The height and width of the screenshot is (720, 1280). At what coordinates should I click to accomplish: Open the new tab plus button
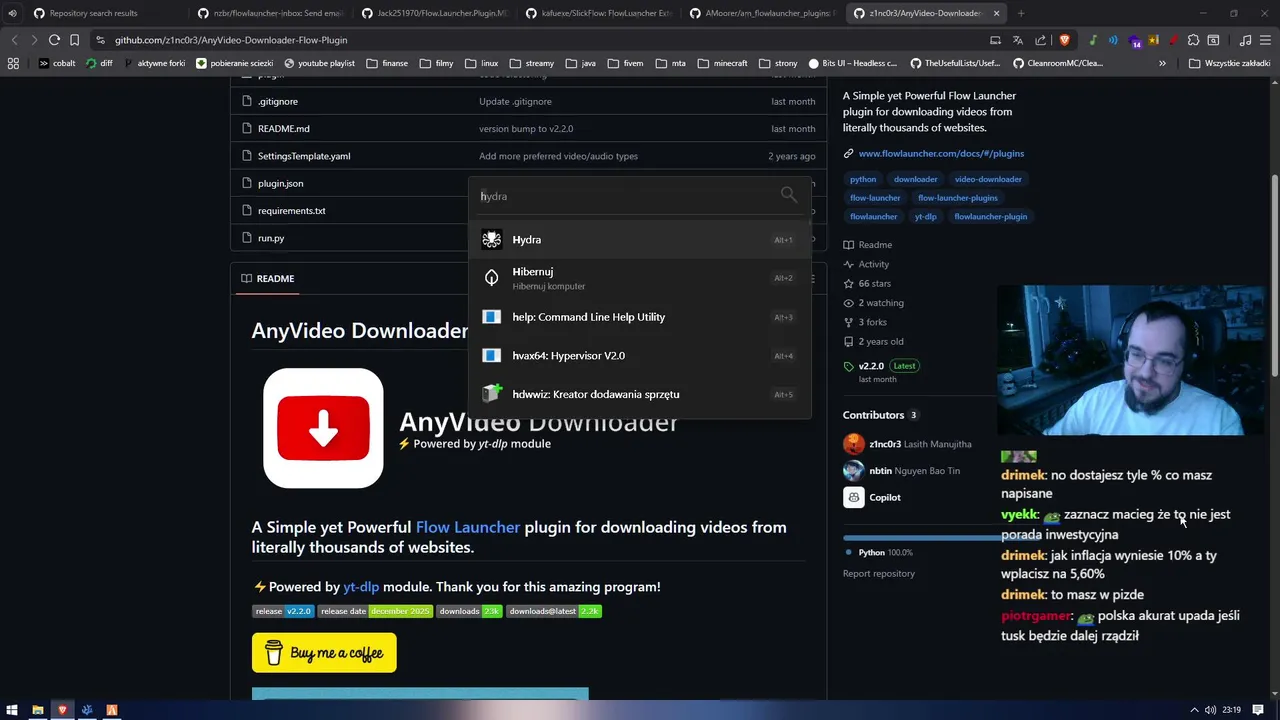pyautogui.click(x=1021, y=13)
